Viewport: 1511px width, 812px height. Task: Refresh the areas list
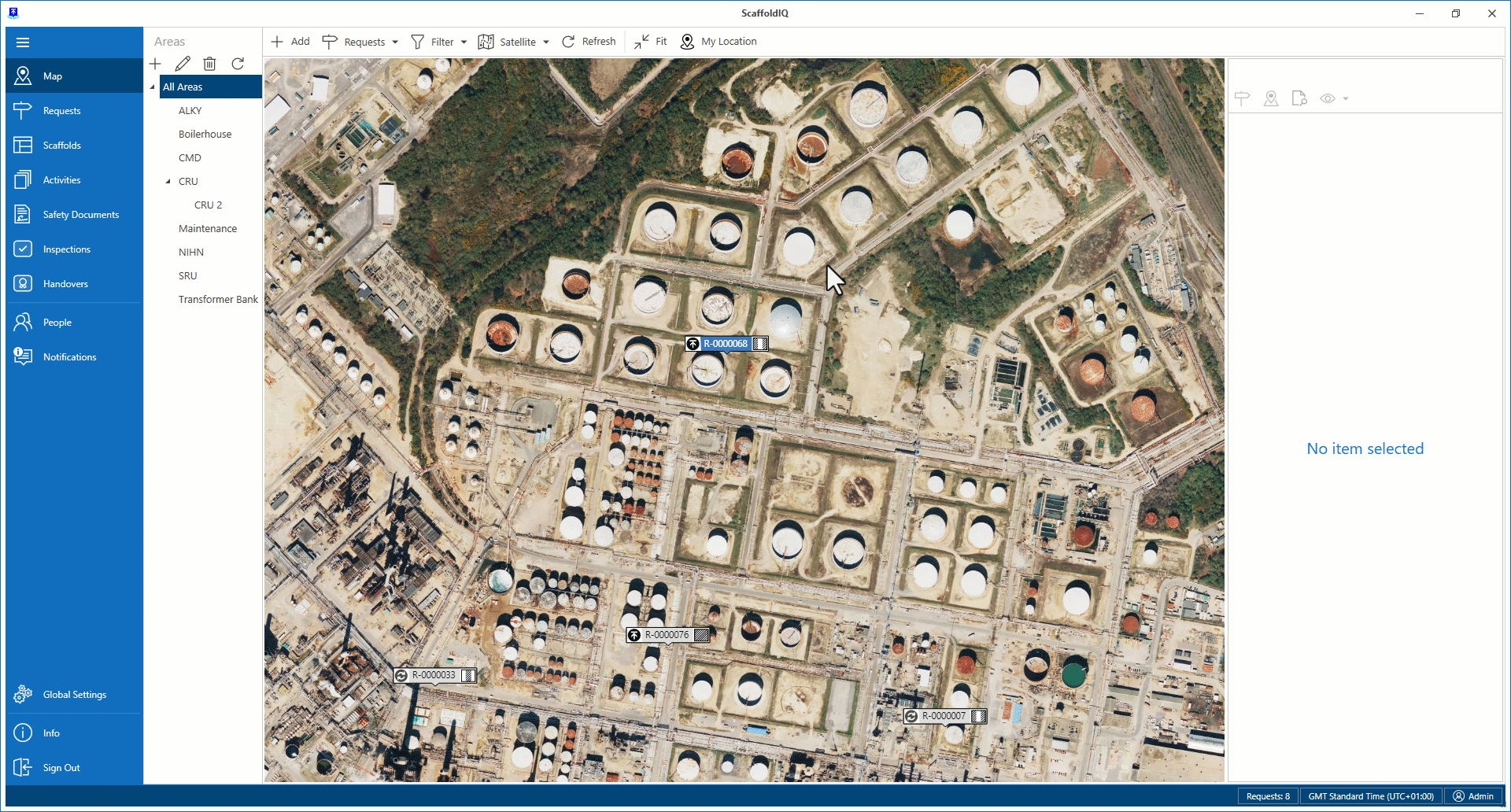(238, 64)
